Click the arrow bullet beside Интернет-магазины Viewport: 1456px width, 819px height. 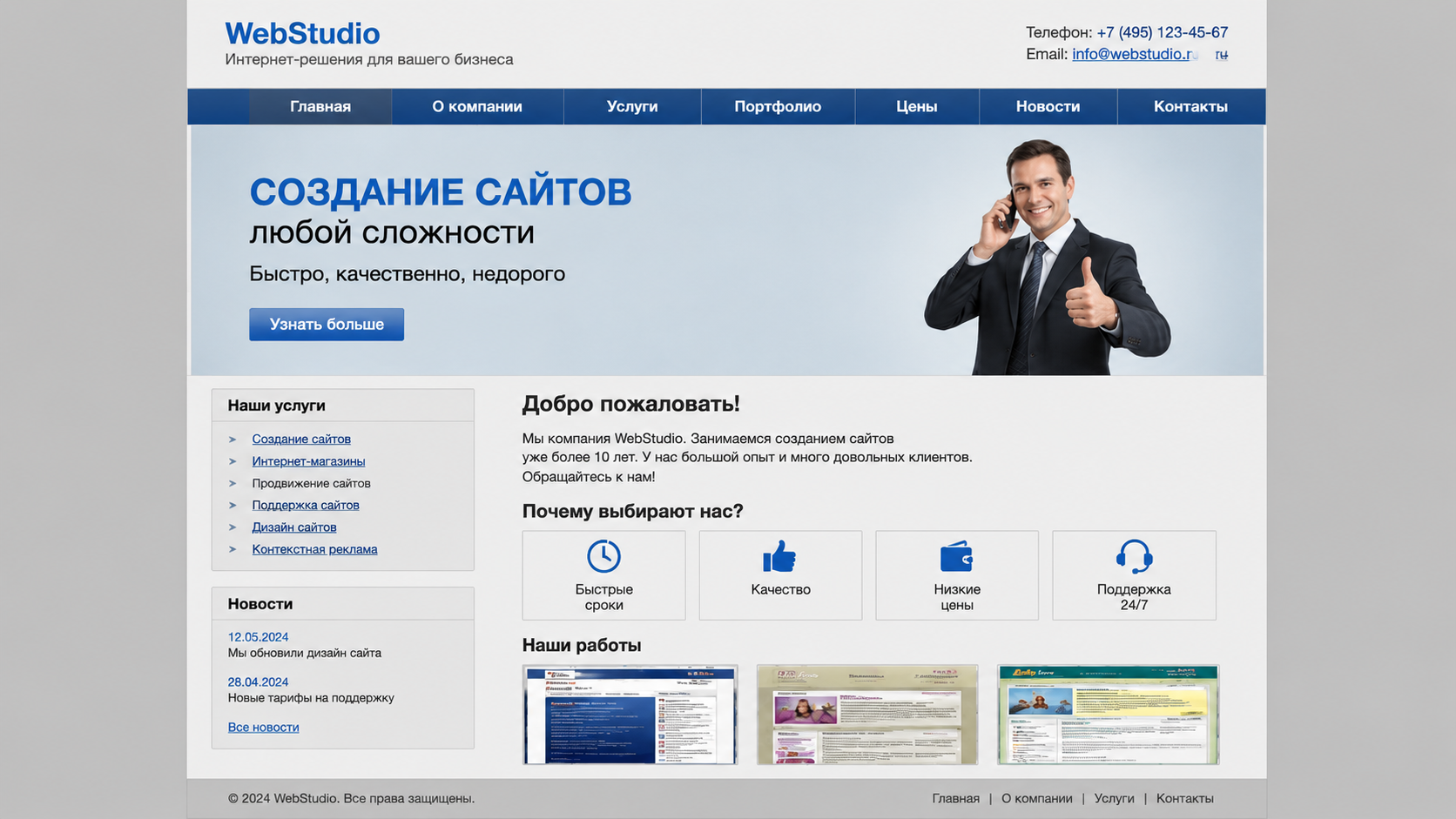point(233,461)
